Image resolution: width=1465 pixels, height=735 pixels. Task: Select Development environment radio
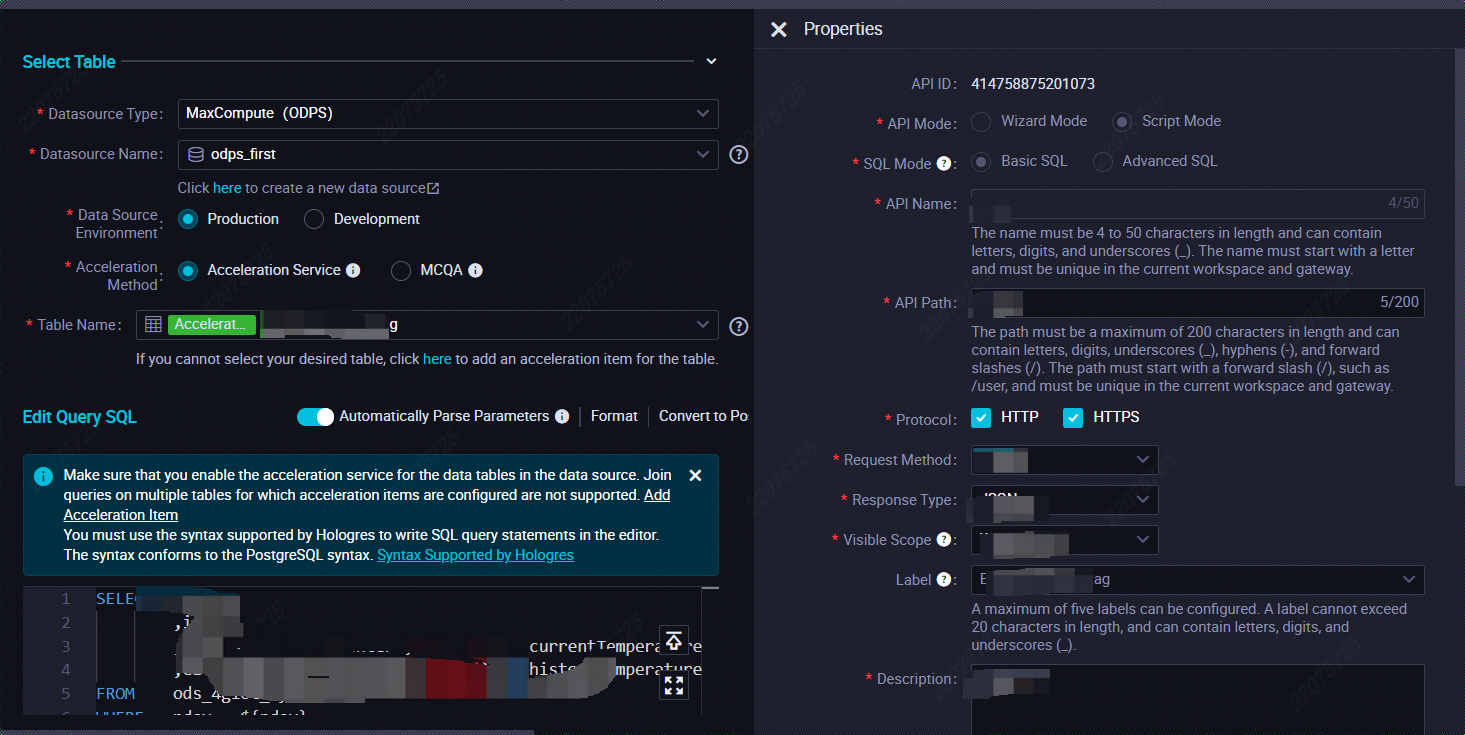(x=314, y=219)
